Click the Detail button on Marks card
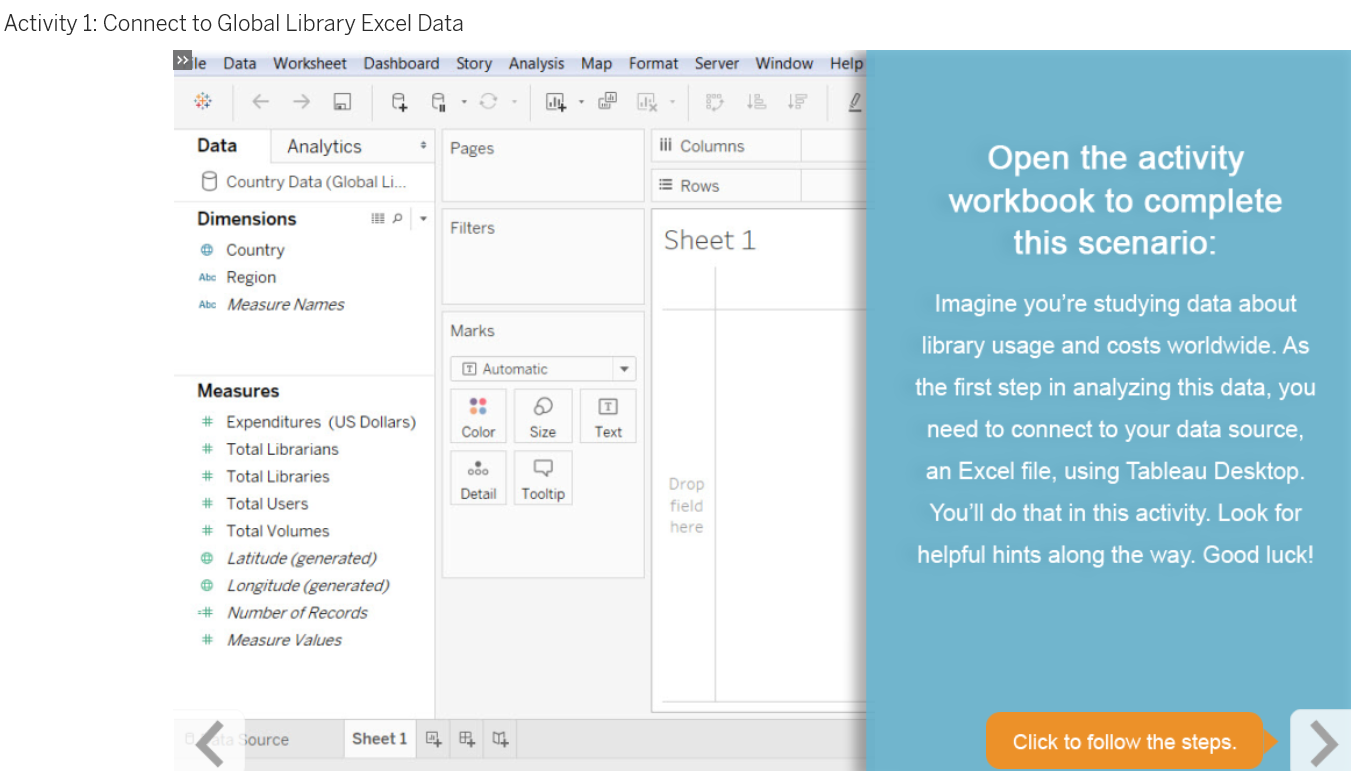 (x=478, y=477)
